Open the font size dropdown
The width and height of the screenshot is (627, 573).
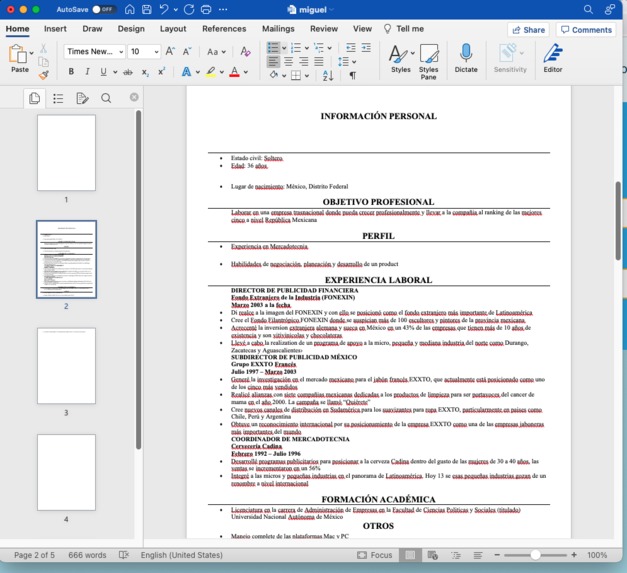156,52
